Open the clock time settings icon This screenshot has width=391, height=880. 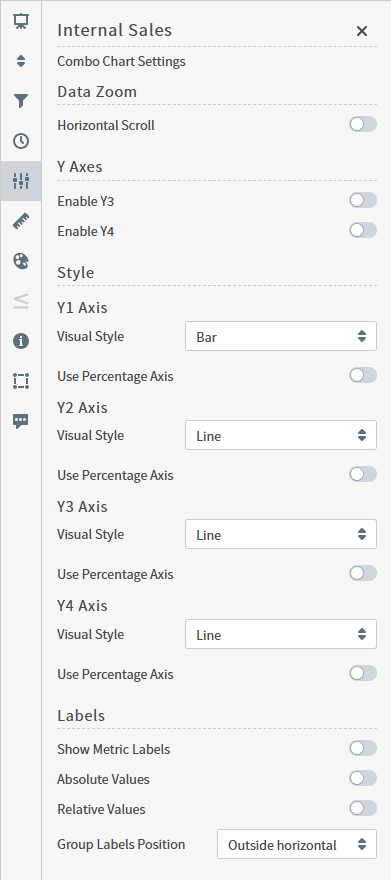pyautogui.click(x=21, y=141)
